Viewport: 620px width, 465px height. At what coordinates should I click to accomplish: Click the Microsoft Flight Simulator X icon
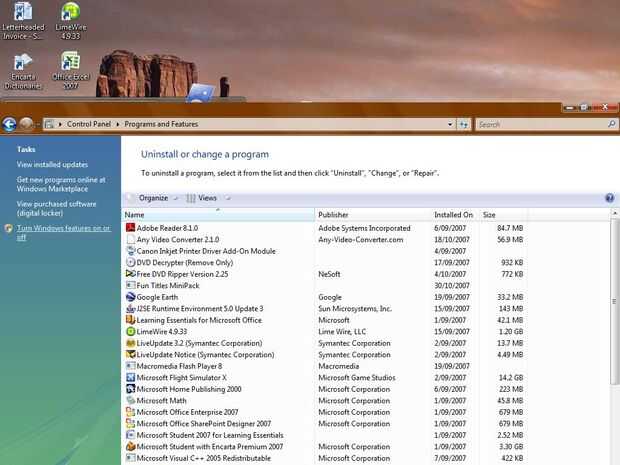130,377
